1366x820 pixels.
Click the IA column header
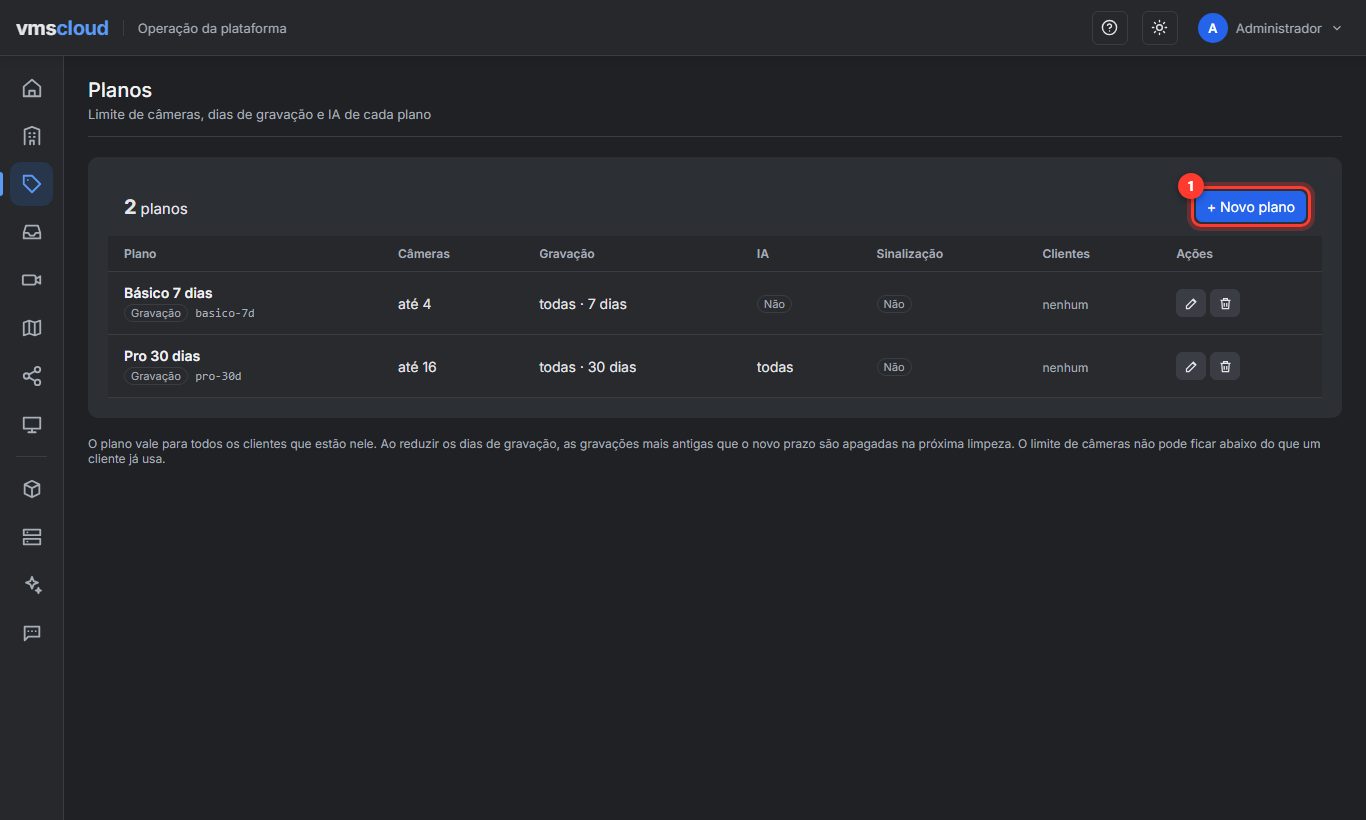tap(763, 254)
